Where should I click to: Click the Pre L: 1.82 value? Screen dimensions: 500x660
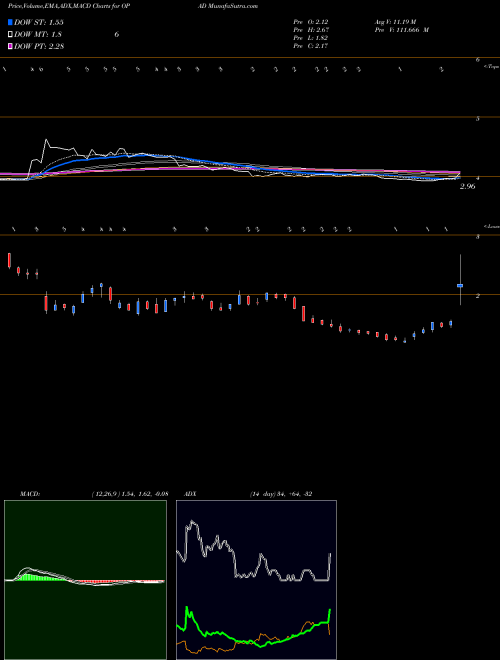click(x=311, y=38)
